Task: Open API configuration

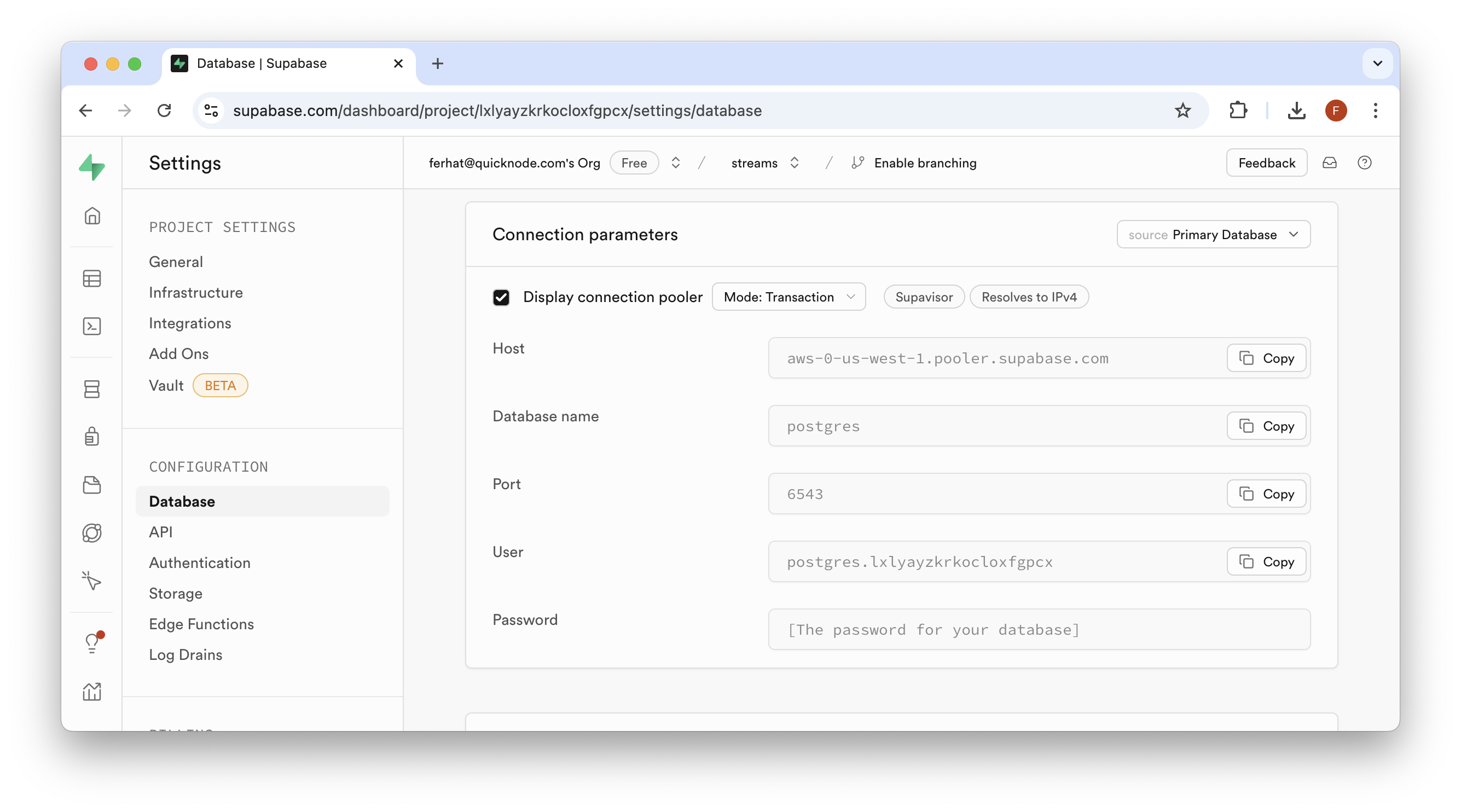Action: point(160,532)
